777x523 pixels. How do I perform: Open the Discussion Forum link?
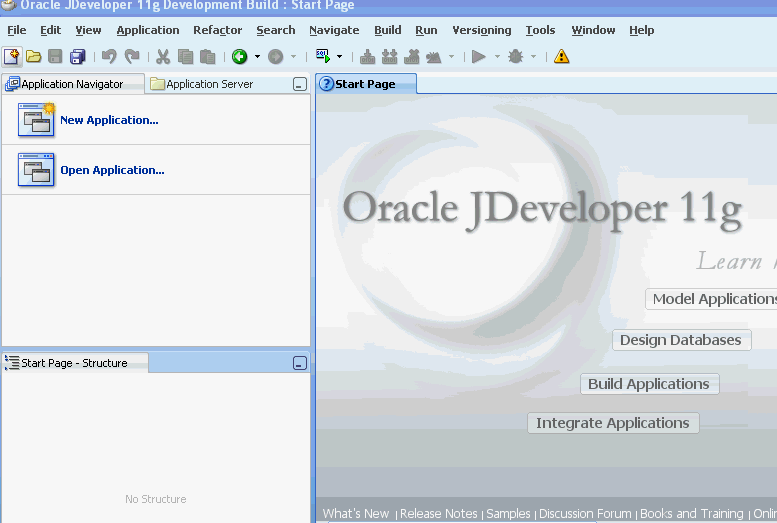[585, 514]
